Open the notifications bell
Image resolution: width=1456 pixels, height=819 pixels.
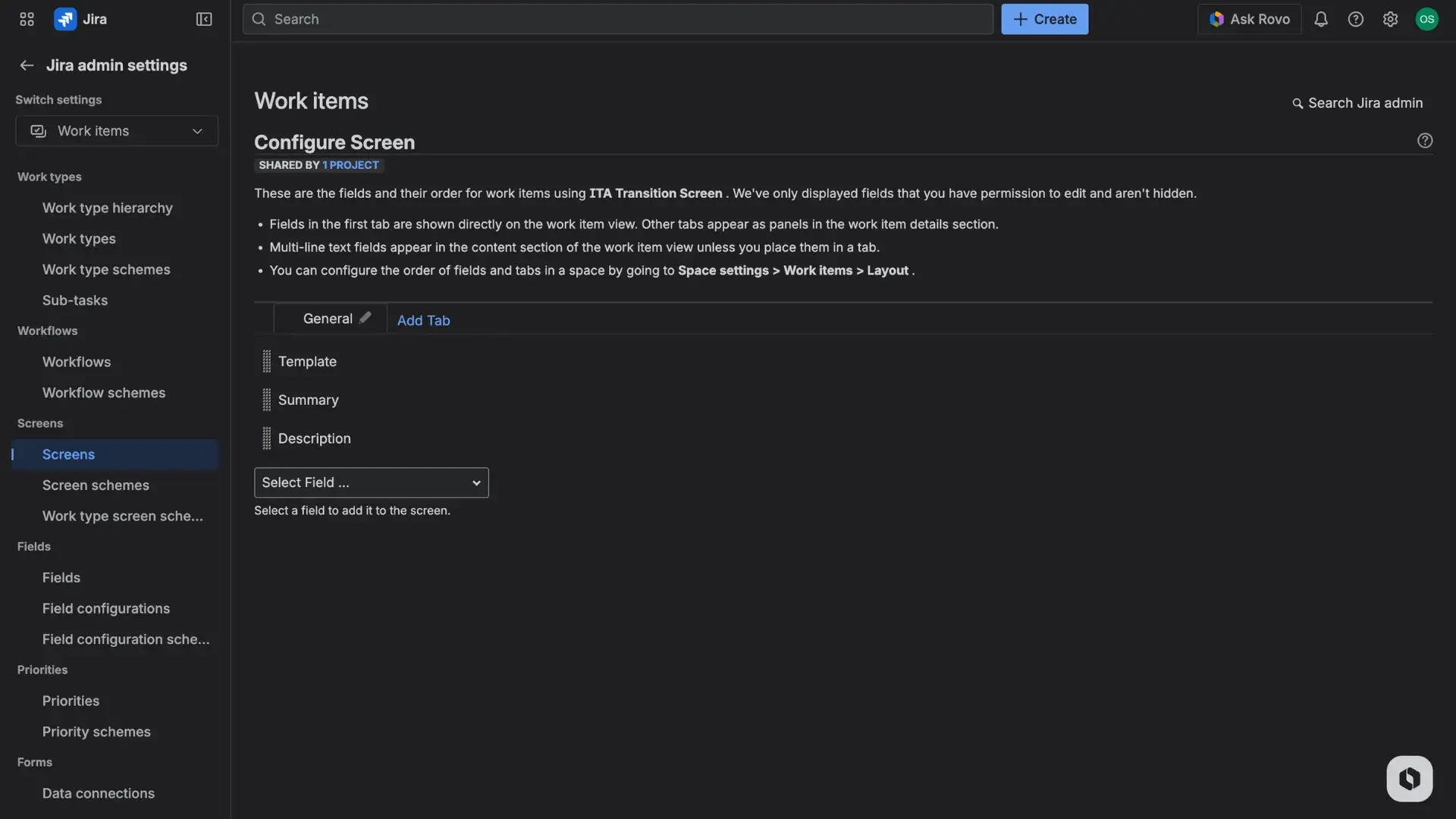point(1321,19)
